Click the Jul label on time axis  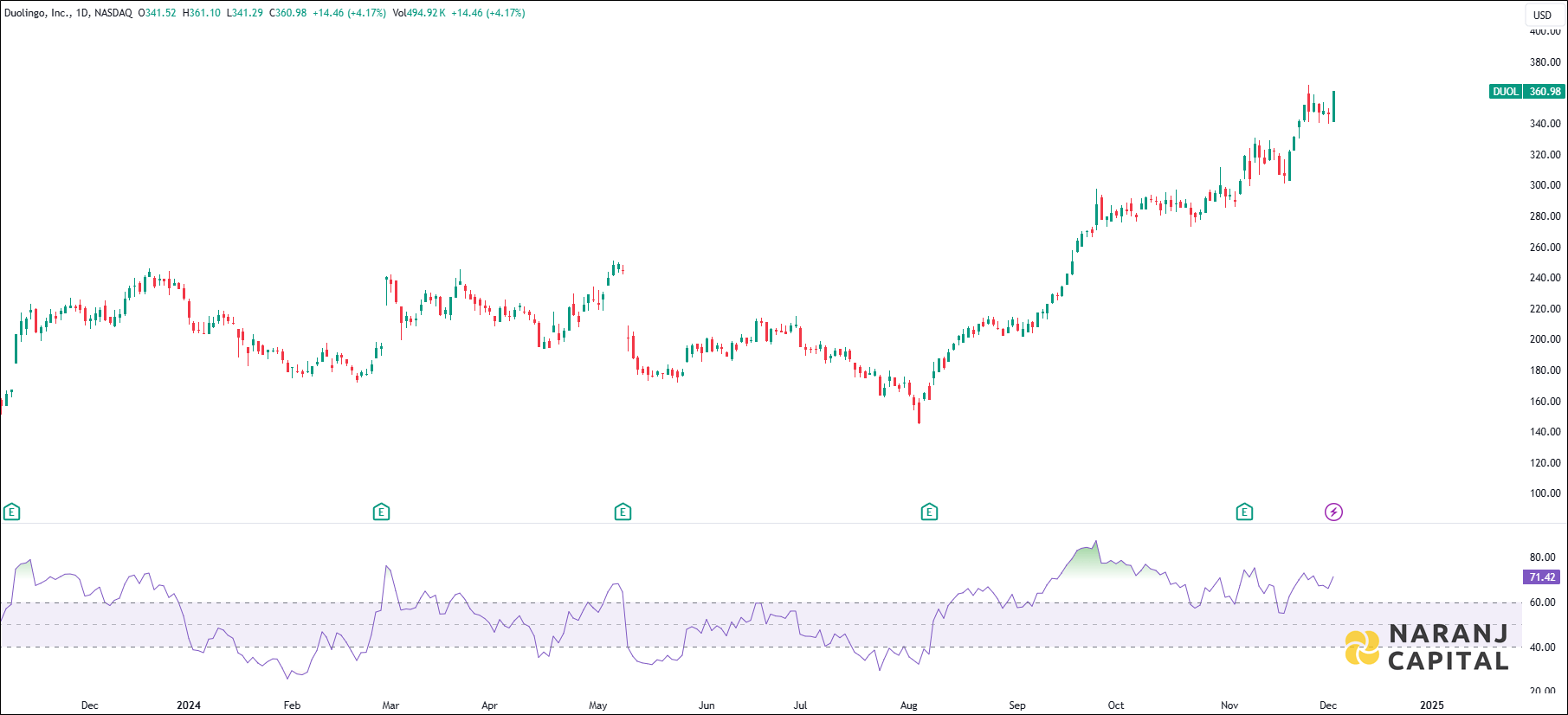click(x=800, y=705)
